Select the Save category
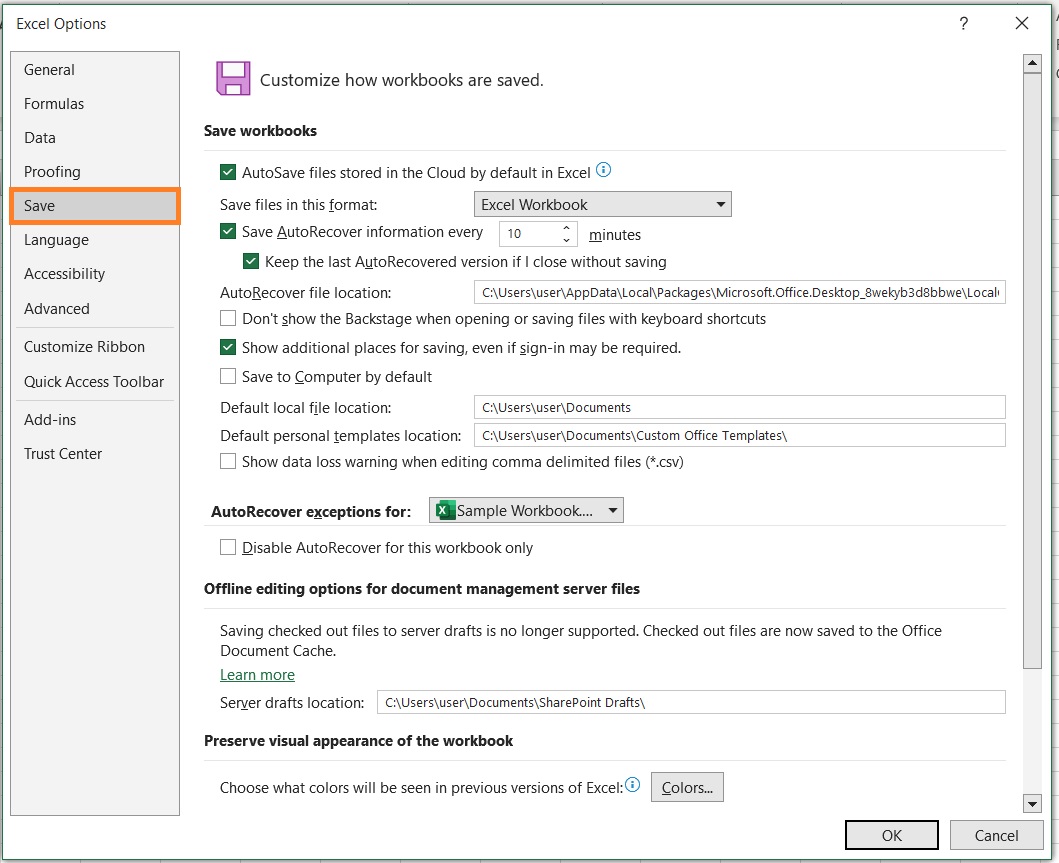The width and height of the screenshot is (1059, 863). point(95,206)
